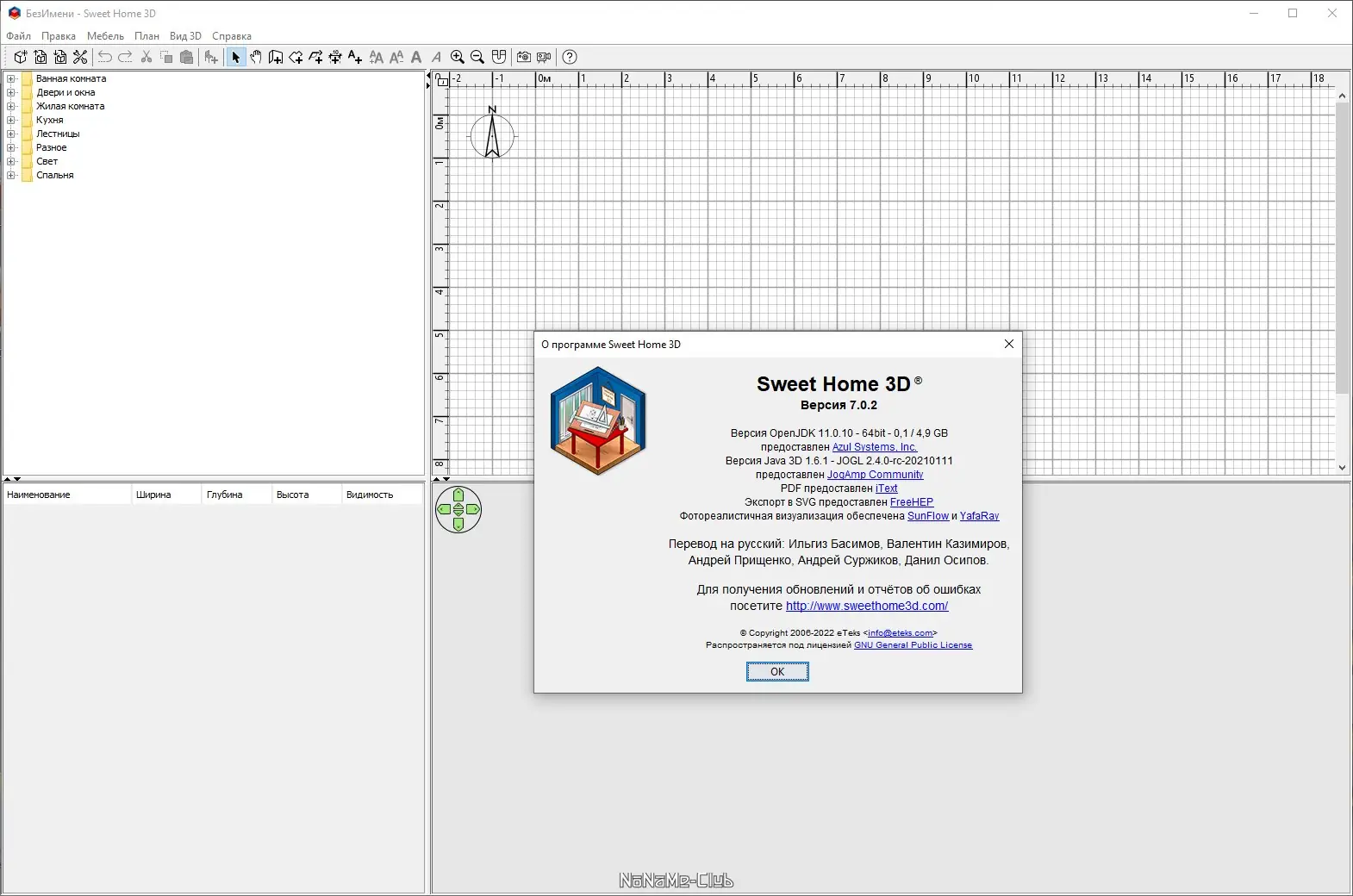
Task: Choose the Create rooms tool
Action: tap(296, 57)
